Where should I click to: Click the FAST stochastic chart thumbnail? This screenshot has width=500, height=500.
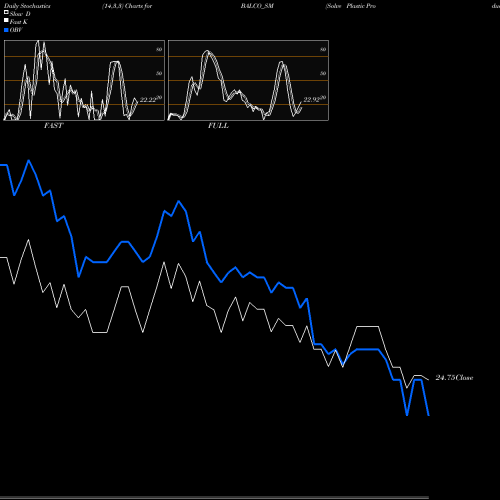click(84, 80)
